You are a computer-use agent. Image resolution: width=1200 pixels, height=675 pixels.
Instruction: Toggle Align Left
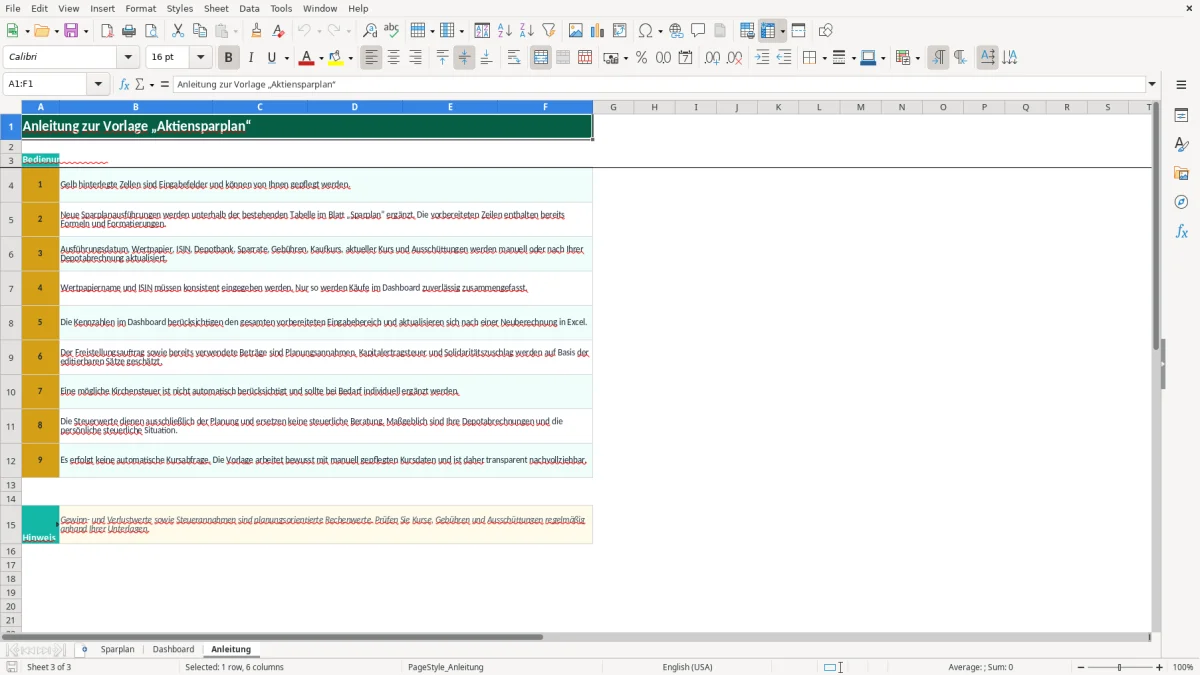click(371, 58)
